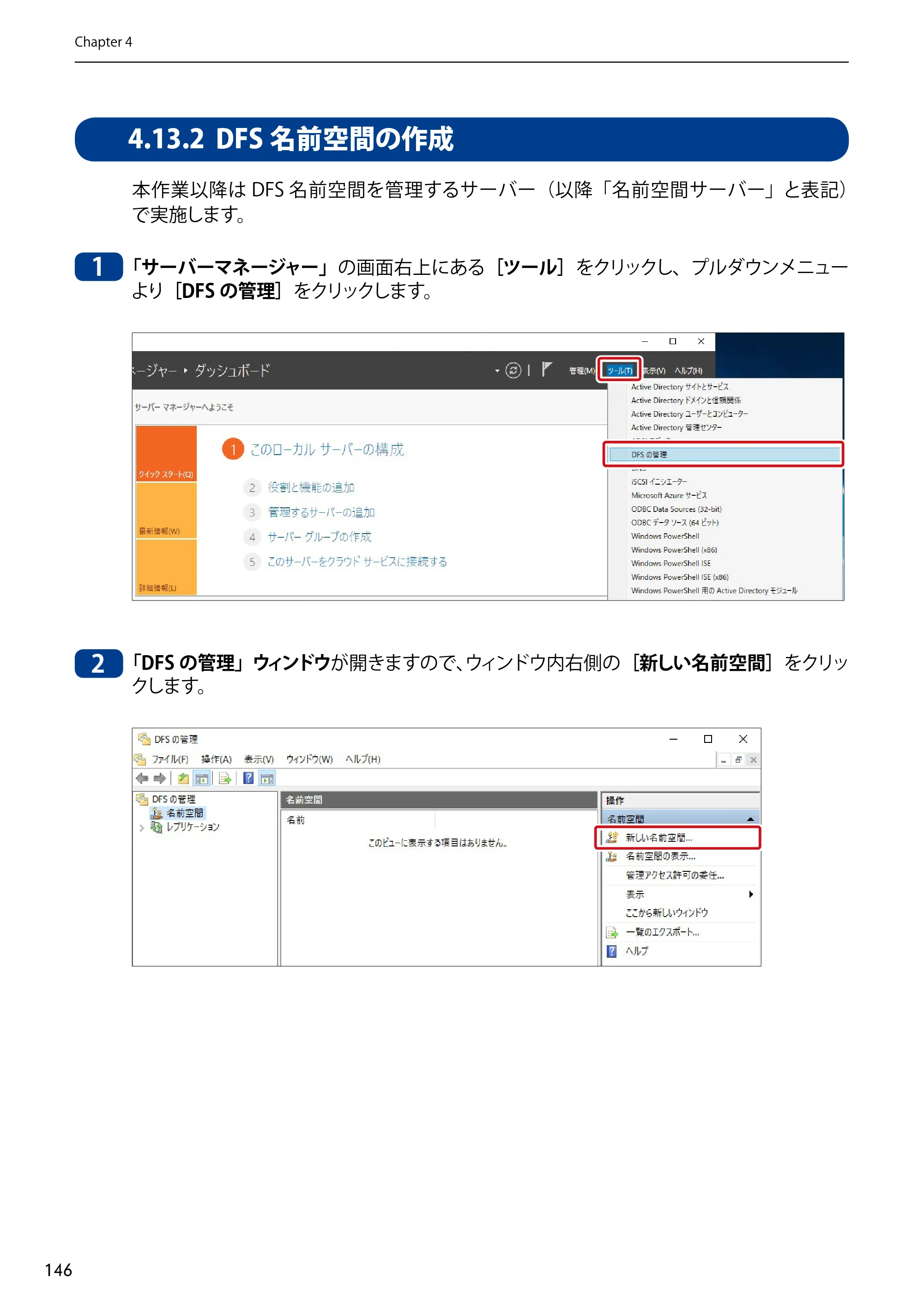Click サーバー グループの作成 link
The width and height of the screenshot is (924, 1307).
coord(319,537)
